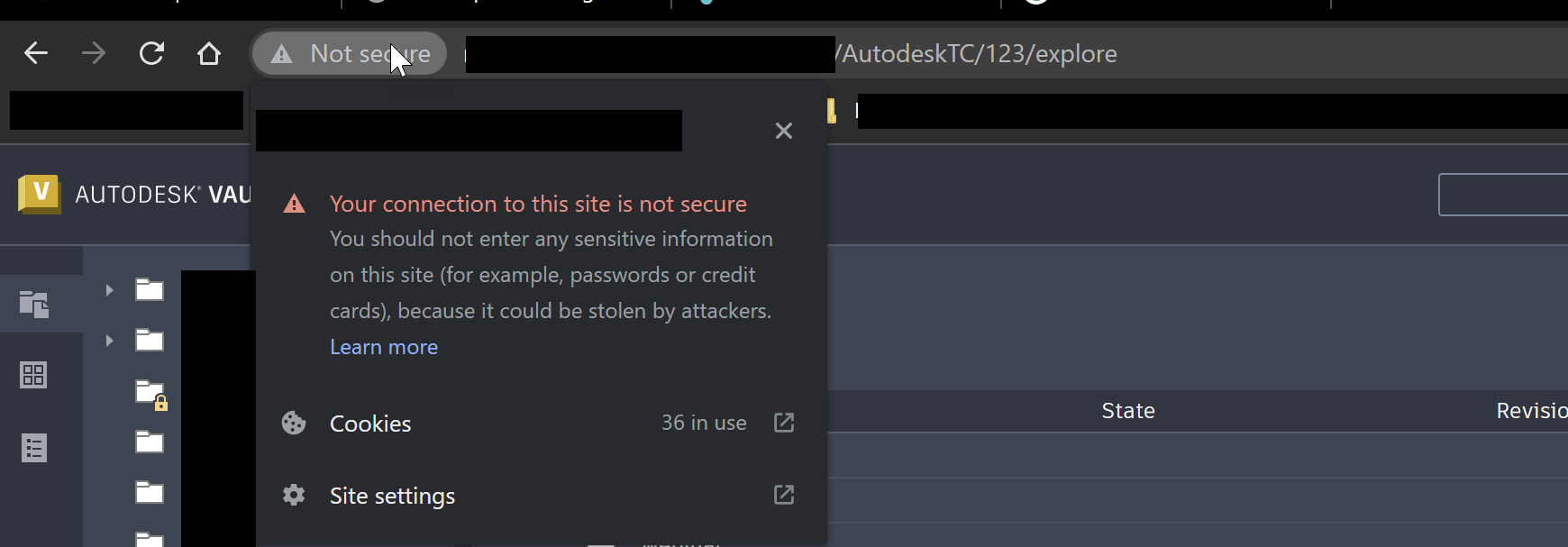This screenshot has height=547, width=1568.
Task: Close the connection security popup
Action: point(783,131)
